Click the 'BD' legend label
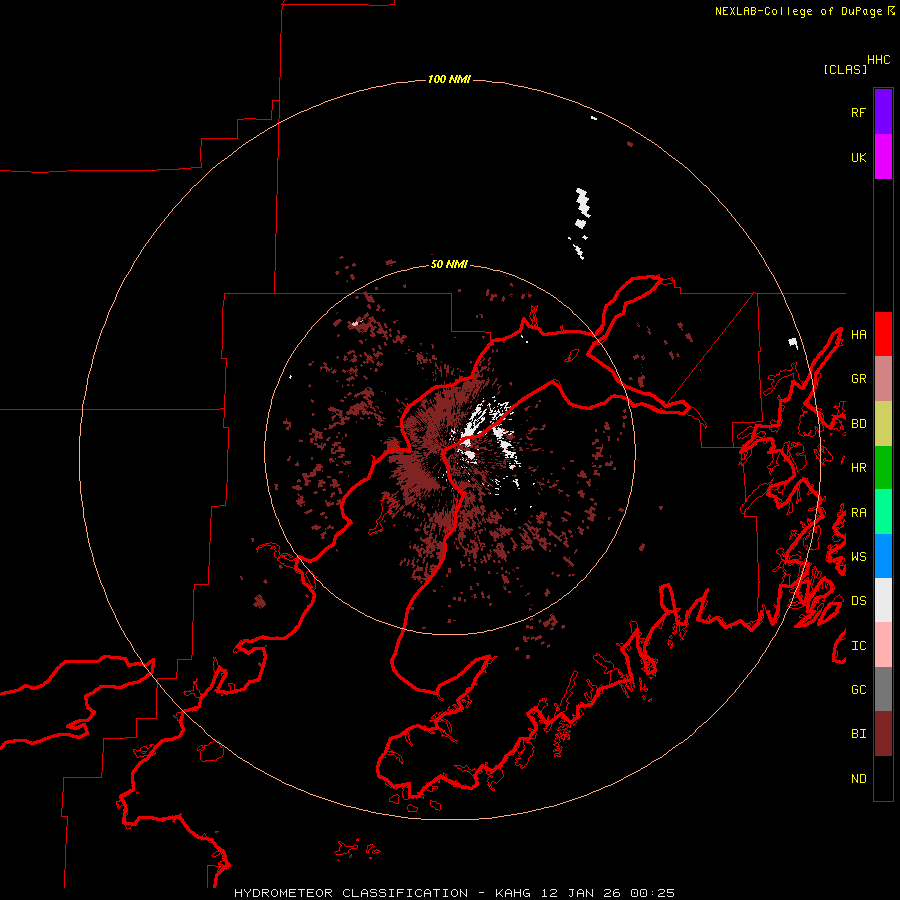 point(858,424)
